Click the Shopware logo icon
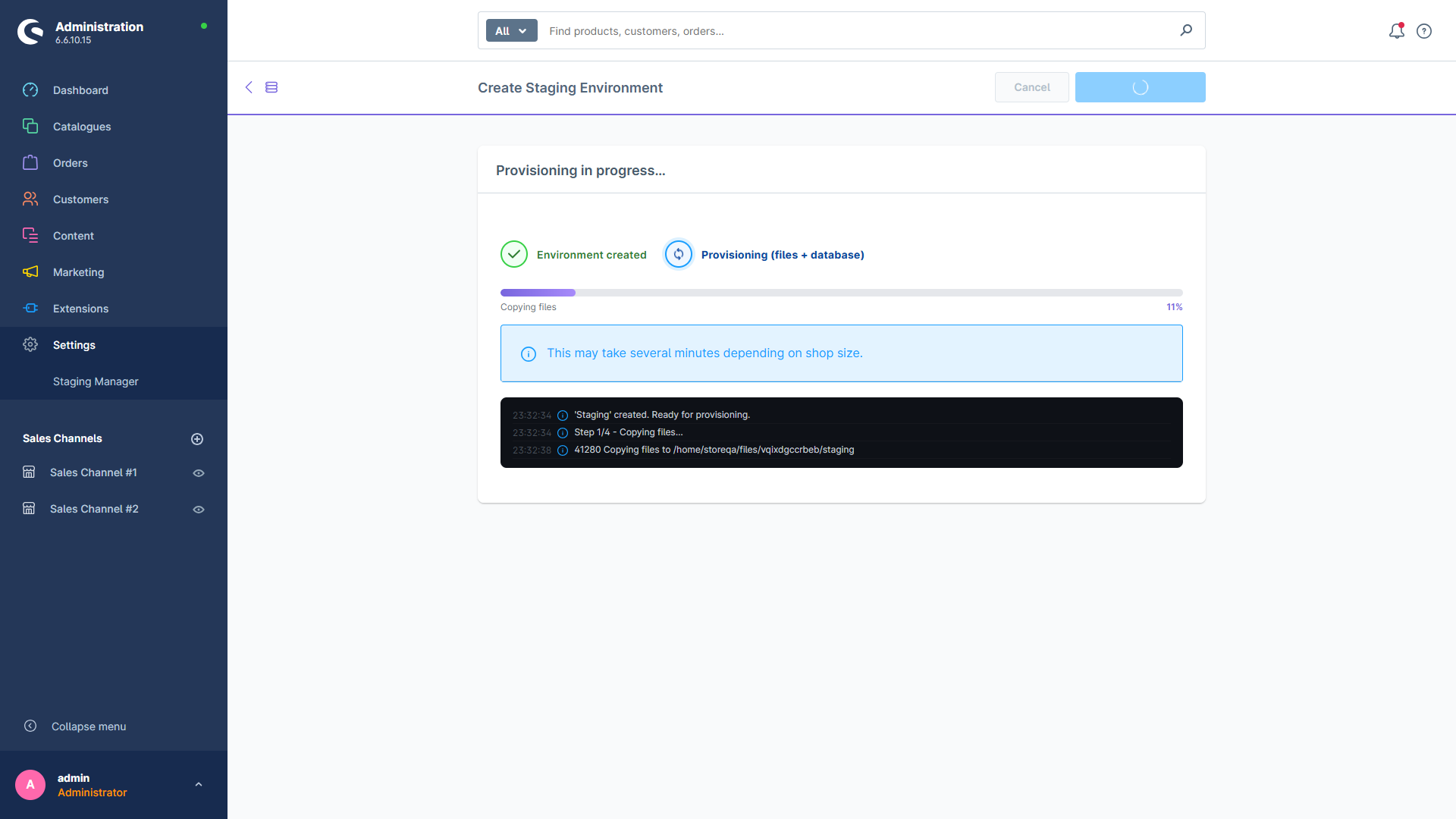Viewport: 1456px width, 819px height. click(30, 32)
